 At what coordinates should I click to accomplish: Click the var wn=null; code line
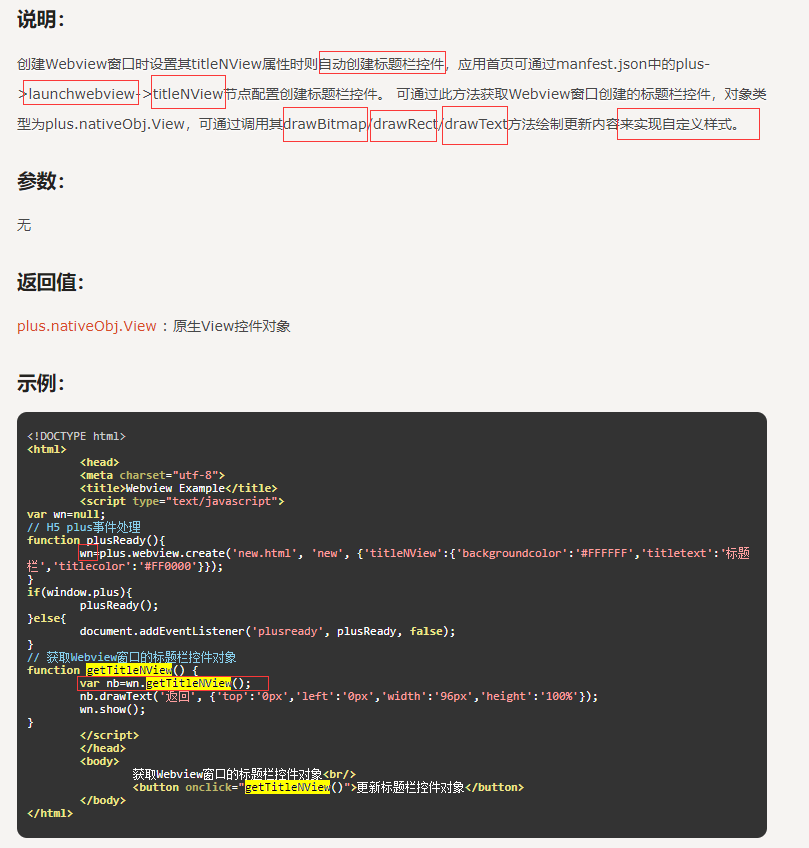(66, 514)
